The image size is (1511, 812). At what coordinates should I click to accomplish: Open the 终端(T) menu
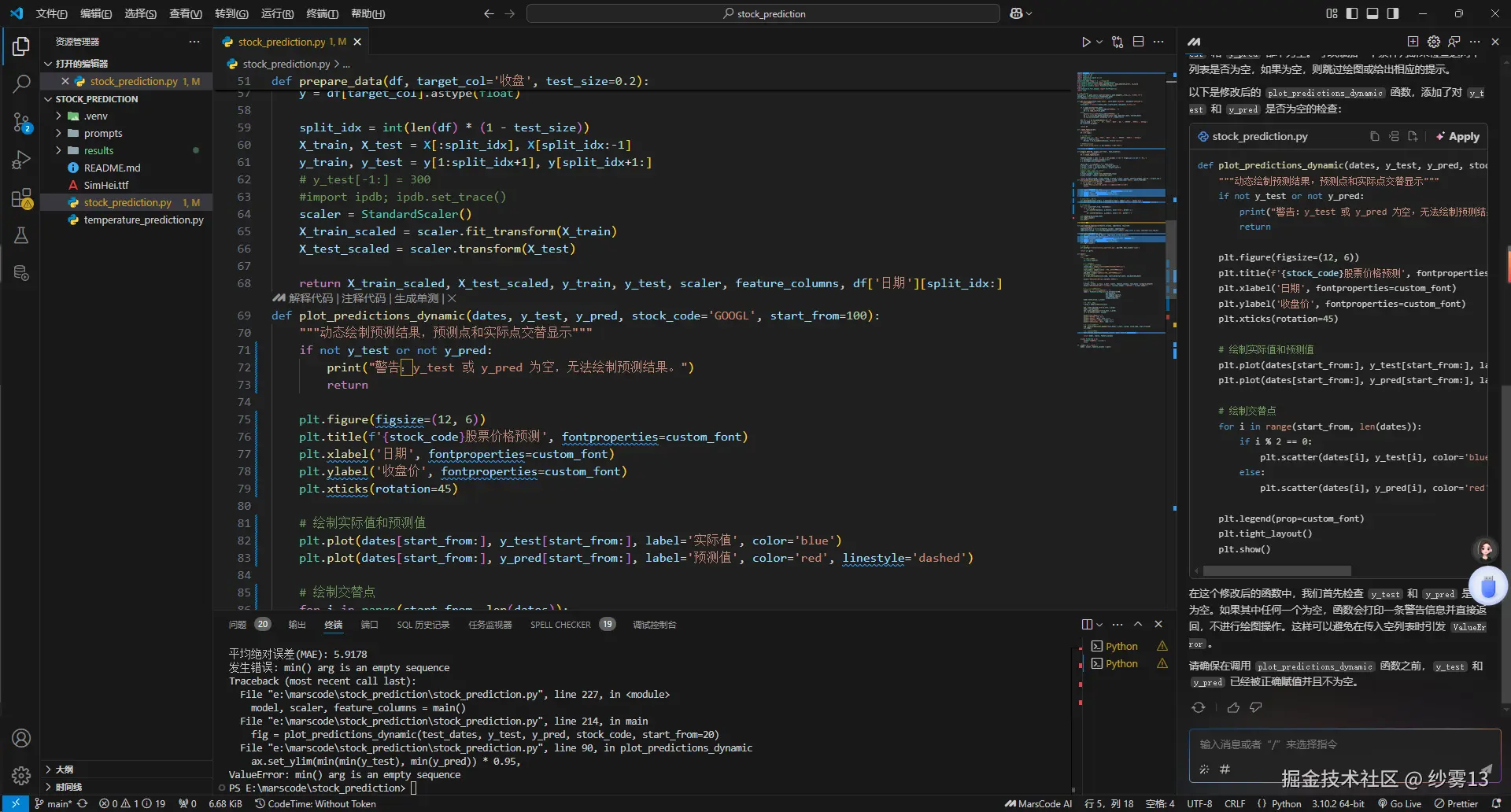[322, 13]
